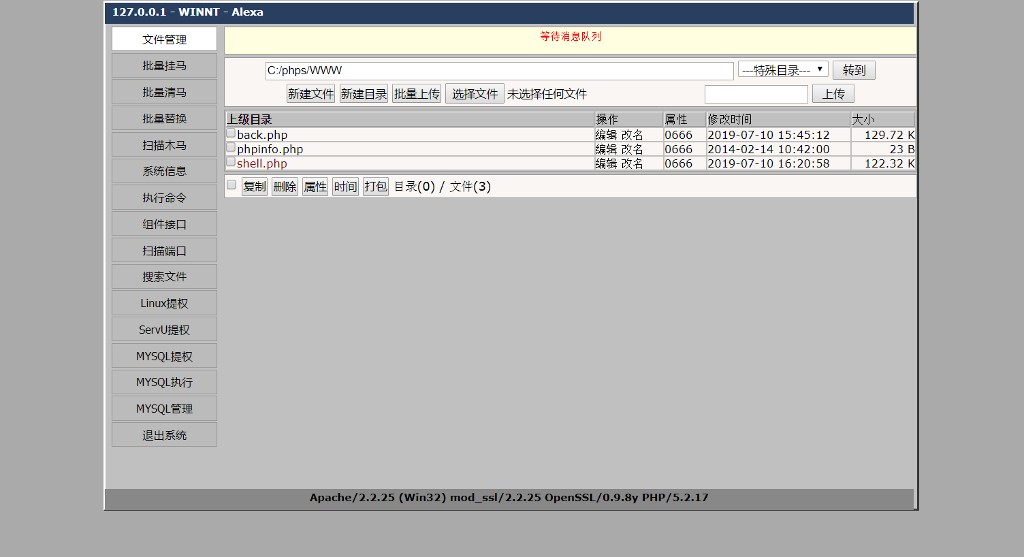Click the text field beside 上传 button
This screenshot has height=557, width=1024.
click(755, 94)
